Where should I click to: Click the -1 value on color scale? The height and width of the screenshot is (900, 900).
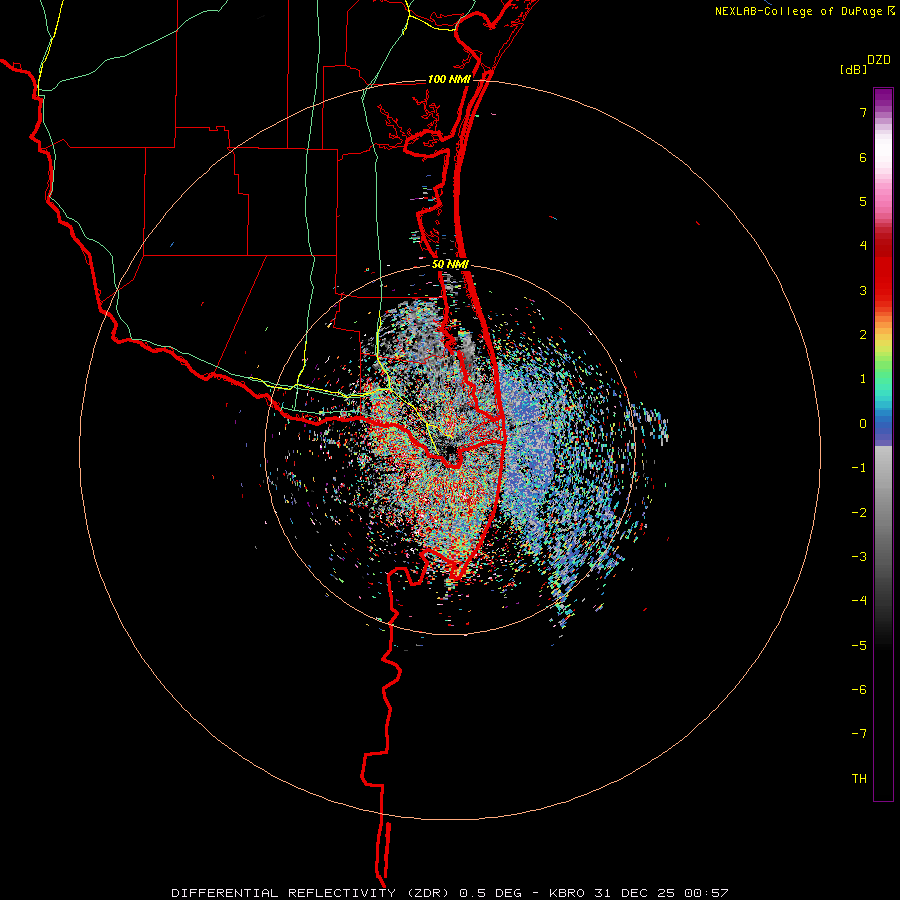(859, 468)
